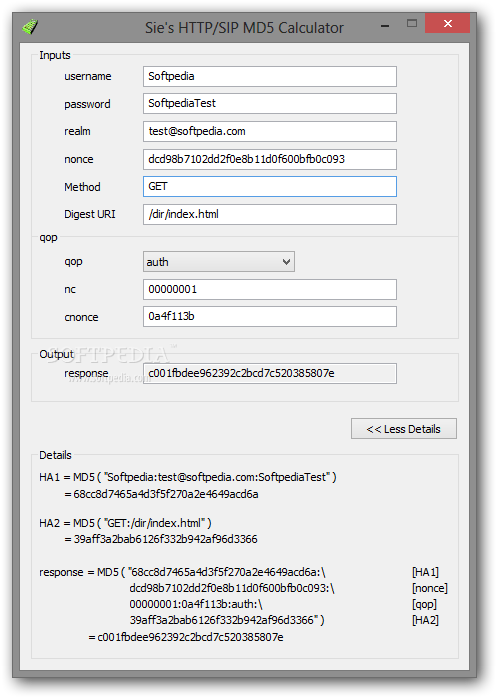Maximize the MD5 Calculator window
497x698 pixels.
point(412,24)
